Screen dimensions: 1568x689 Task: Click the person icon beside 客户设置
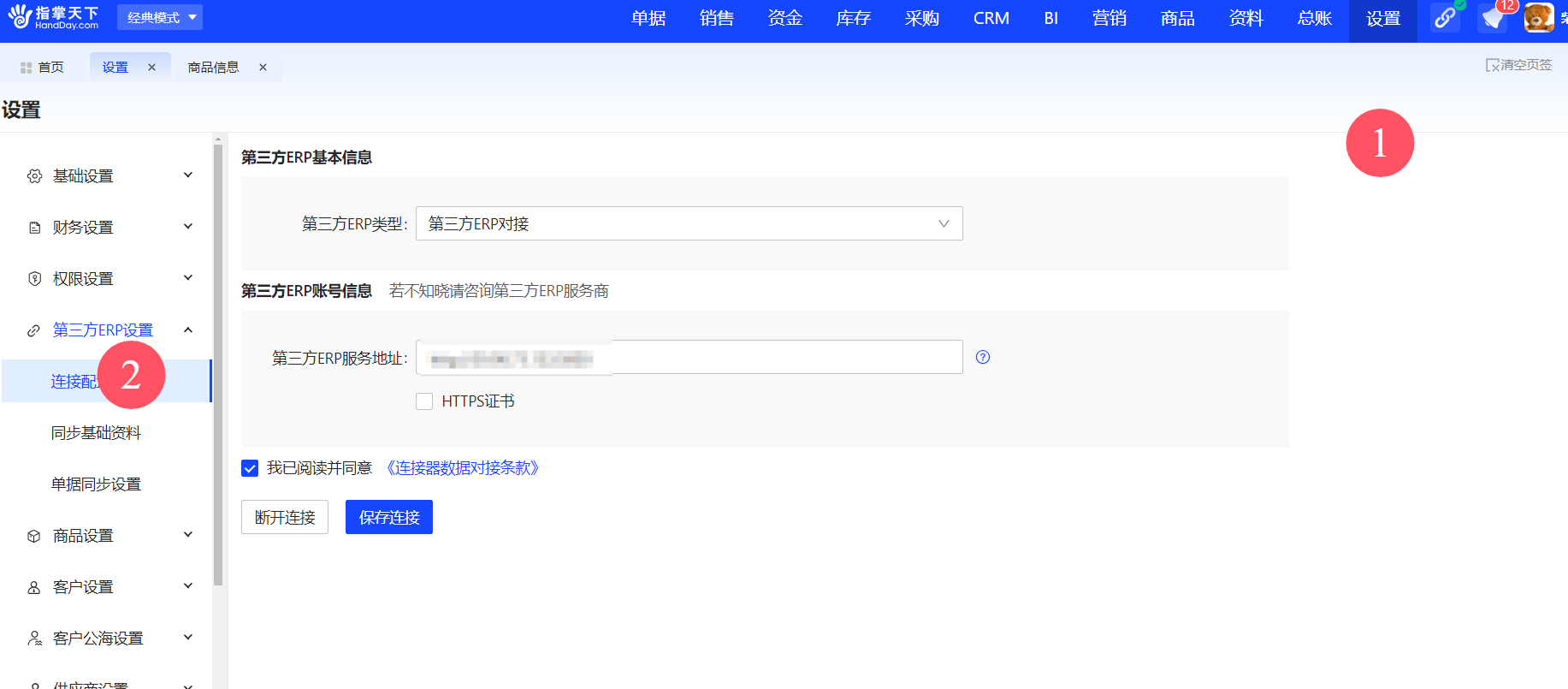[34, 586]
